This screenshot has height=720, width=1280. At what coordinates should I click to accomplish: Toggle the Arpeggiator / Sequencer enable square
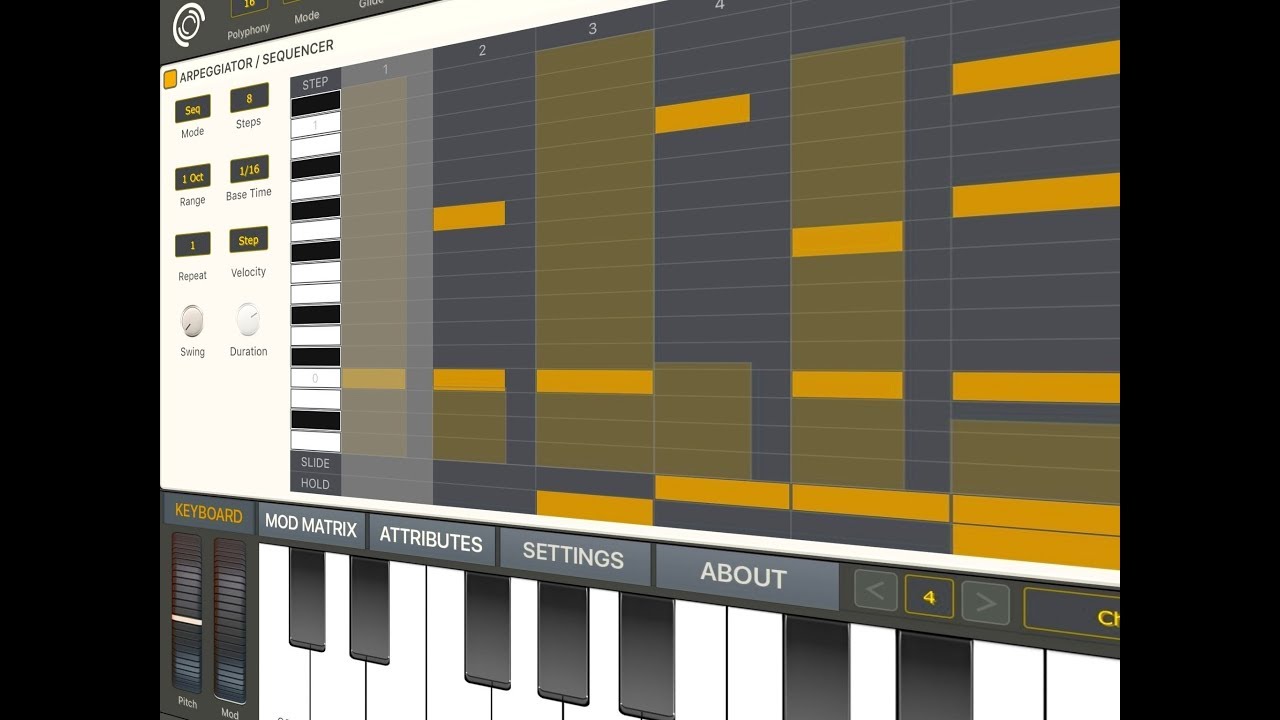point(170,79)
